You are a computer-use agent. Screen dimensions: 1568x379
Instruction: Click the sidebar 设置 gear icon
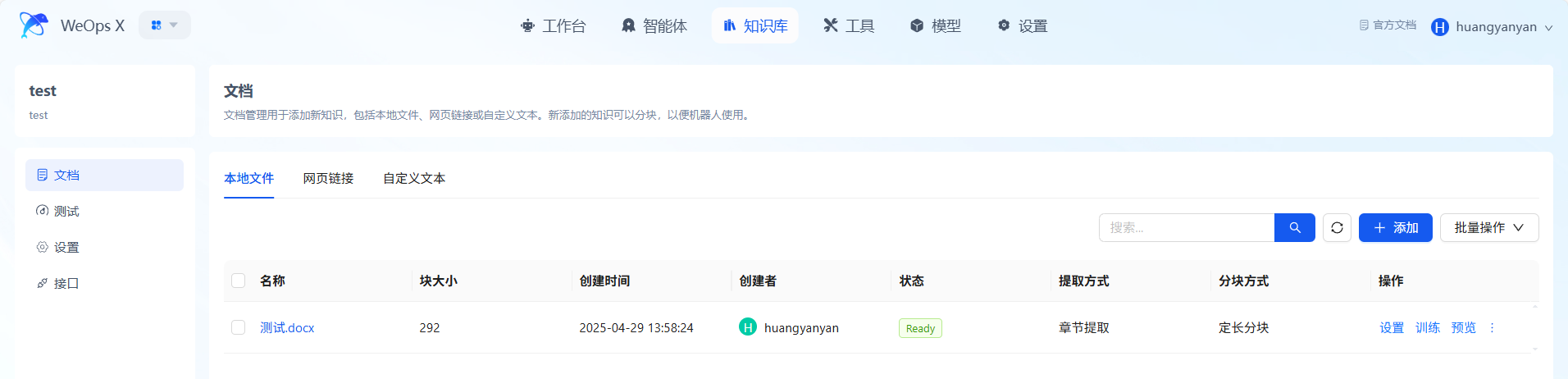(x=42, y=247)
